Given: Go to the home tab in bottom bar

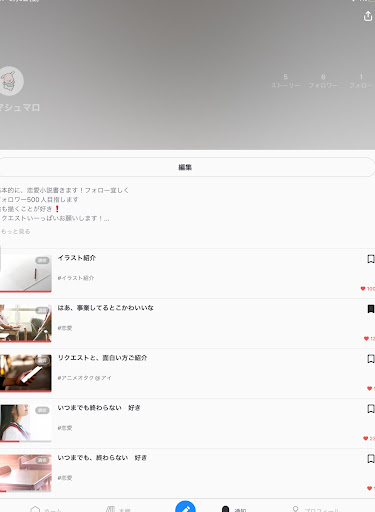Looking at the screenshot, I should point(46,509).
